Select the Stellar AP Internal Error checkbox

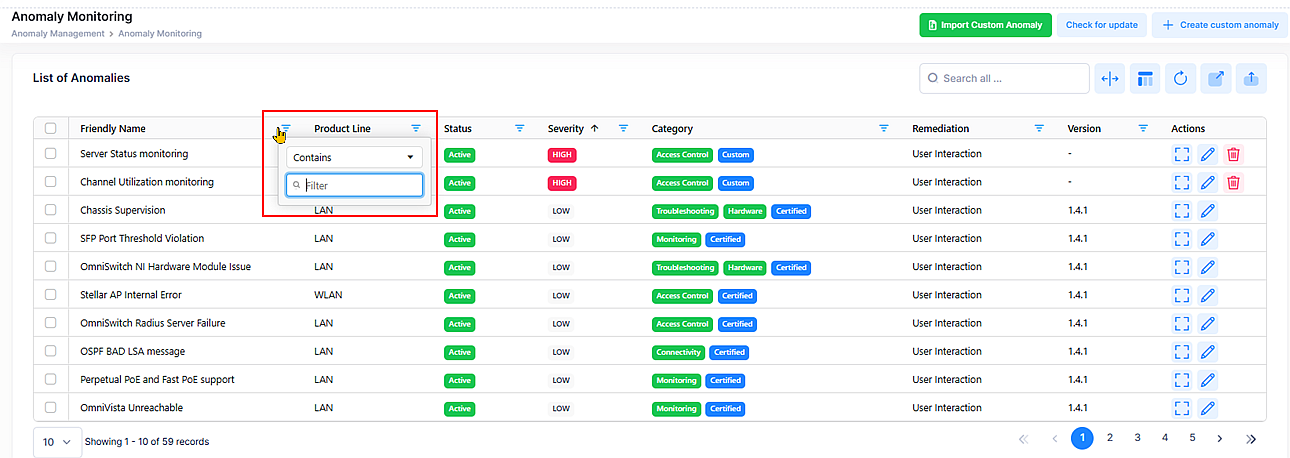click(x=51, y=295)
